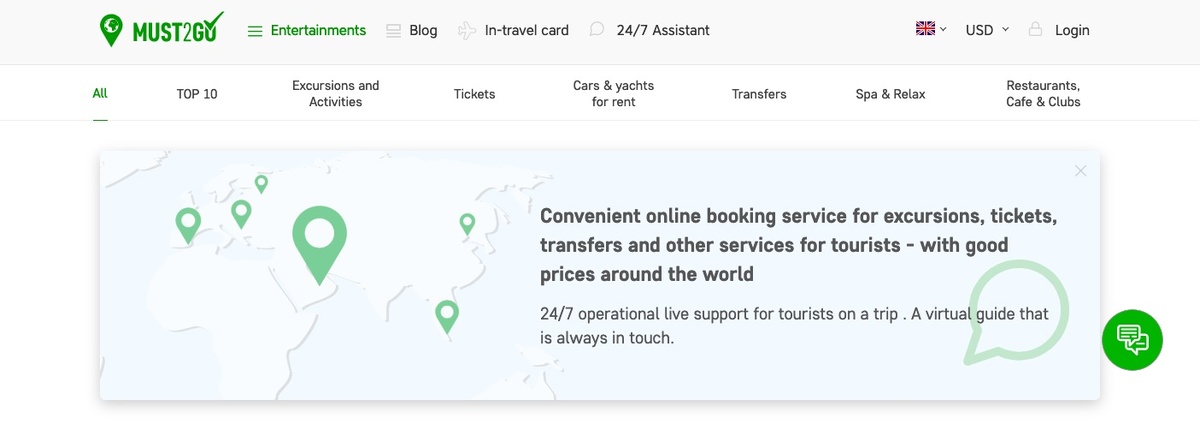Click the Login link

click(x=1072, y=30)
